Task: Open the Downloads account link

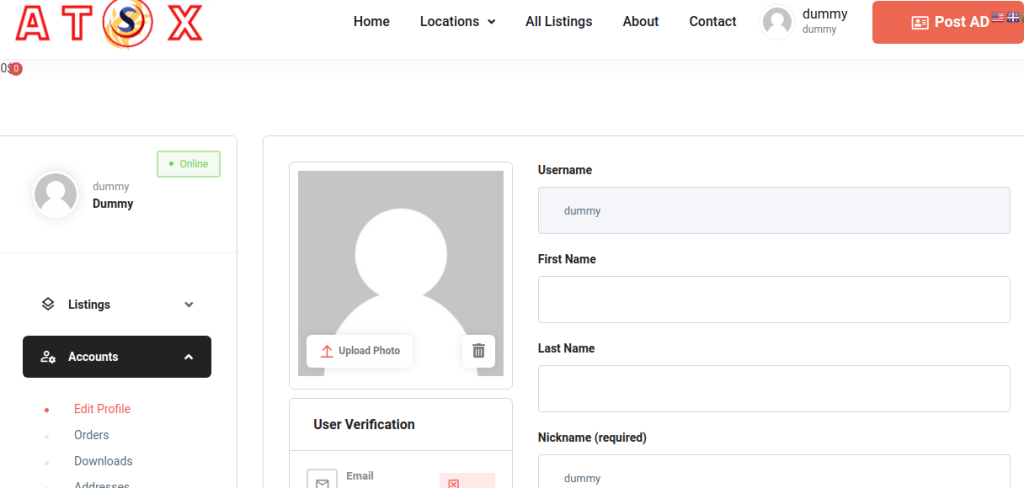Action: click(103, 461)
